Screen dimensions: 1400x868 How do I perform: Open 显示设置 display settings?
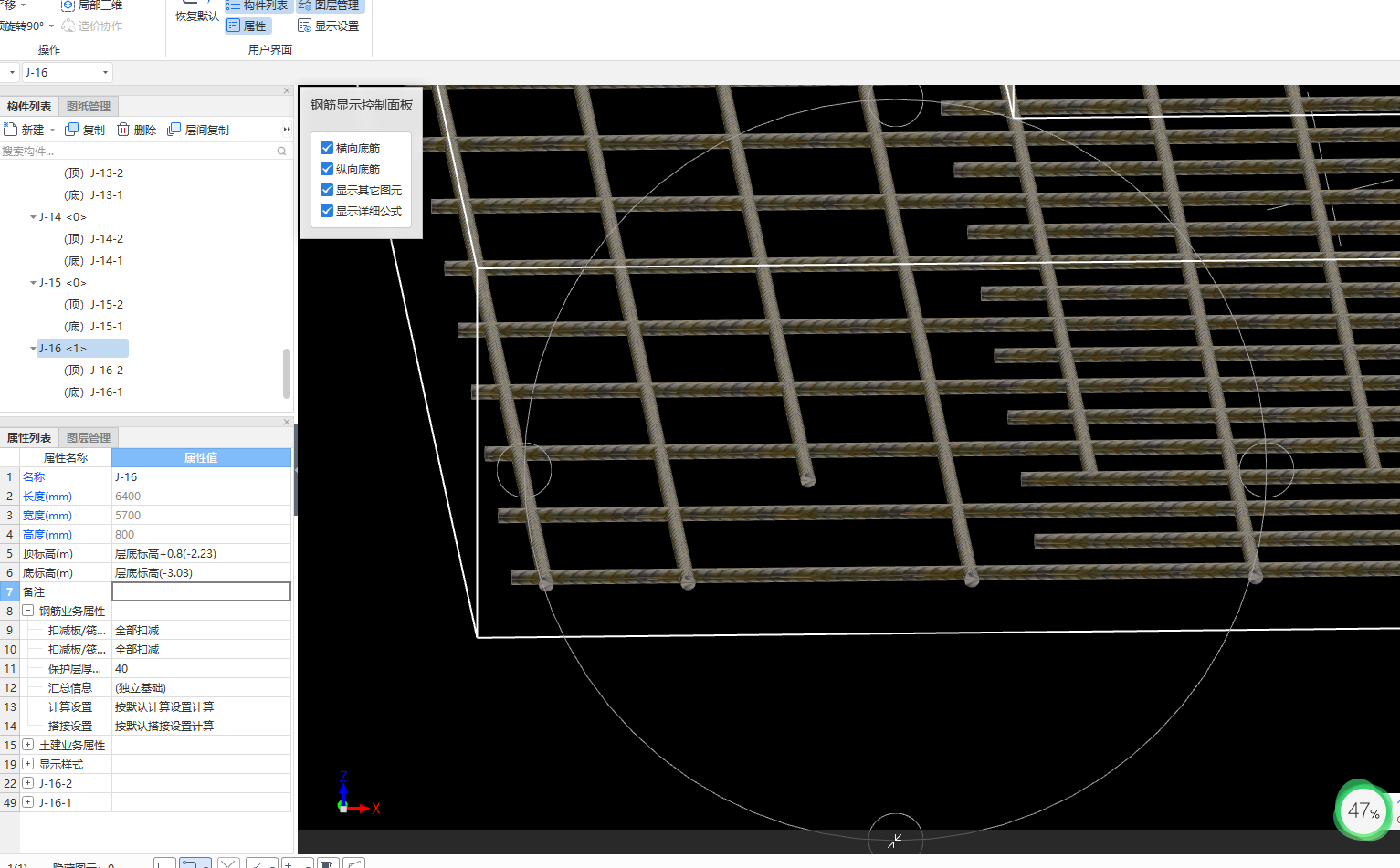[x=329, y=26]
